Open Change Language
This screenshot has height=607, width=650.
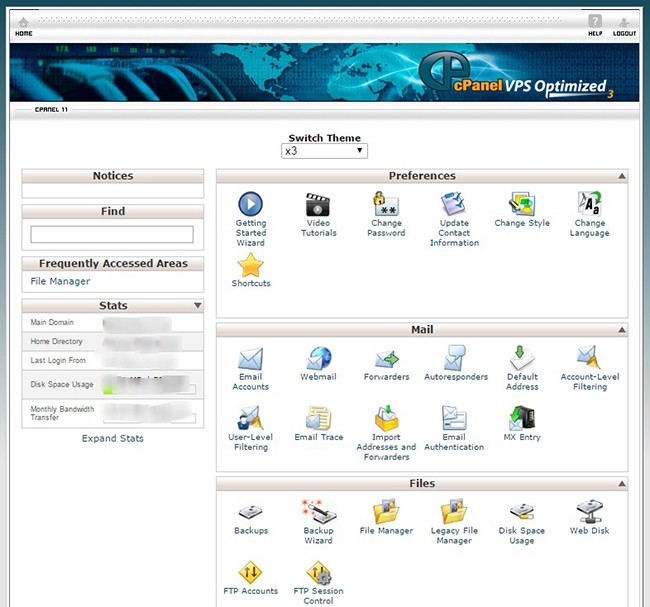click(x=589, y=214)
